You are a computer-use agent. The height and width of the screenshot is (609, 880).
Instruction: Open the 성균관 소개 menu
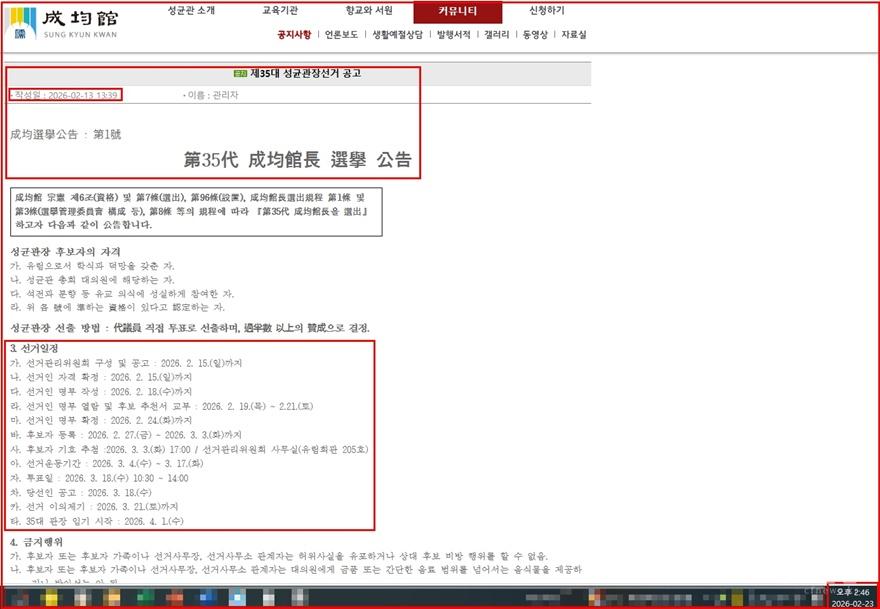[x=191, y=11]
